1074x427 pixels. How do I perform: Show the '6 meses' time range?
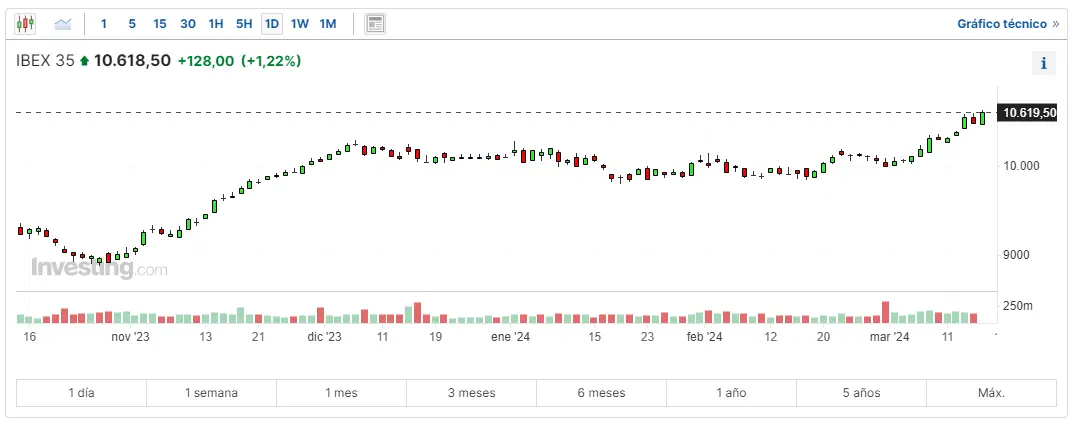(x=601, y=393)
